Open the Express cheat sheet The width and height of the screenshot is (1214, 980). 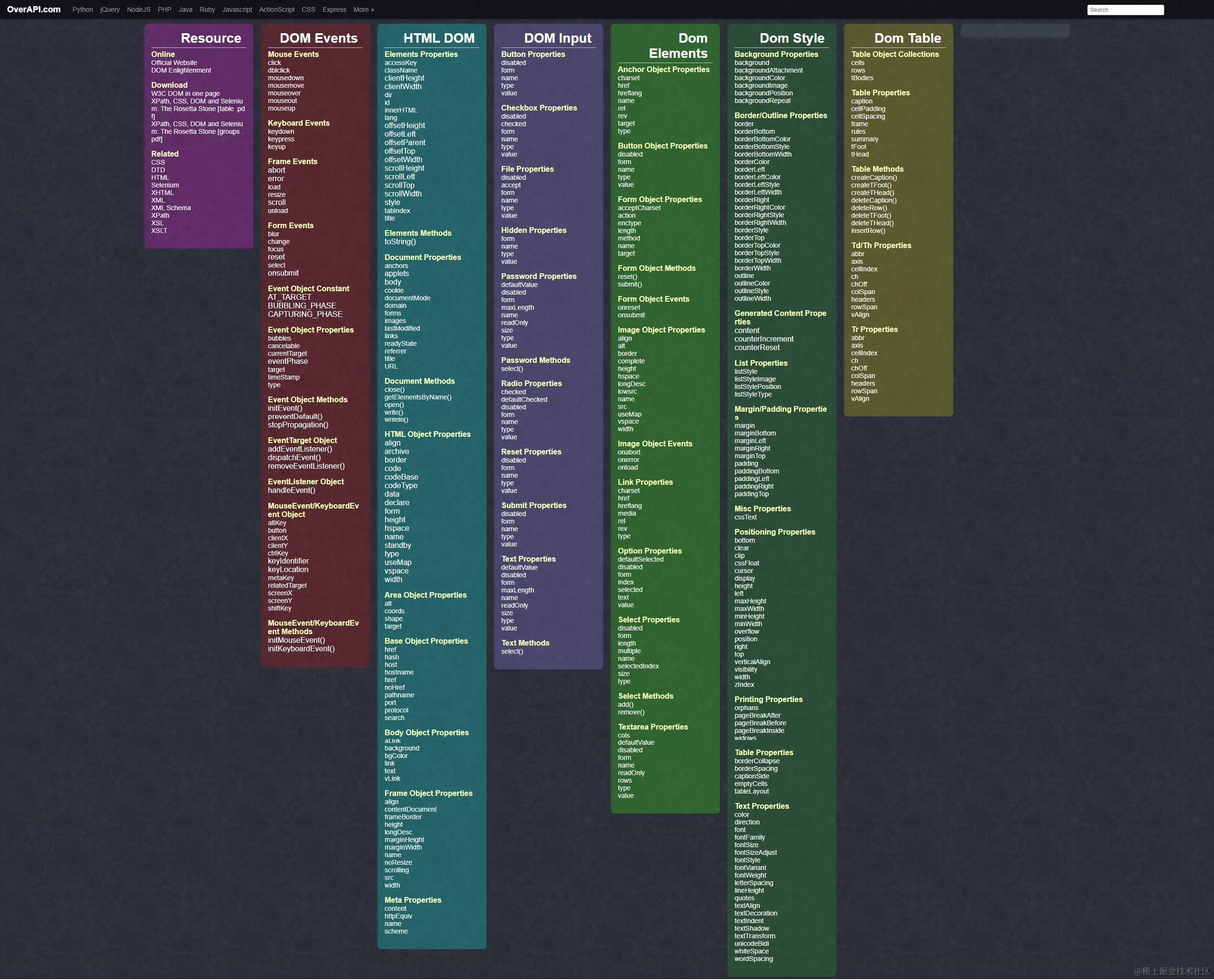pyautogui.click(x=334, y=9)
